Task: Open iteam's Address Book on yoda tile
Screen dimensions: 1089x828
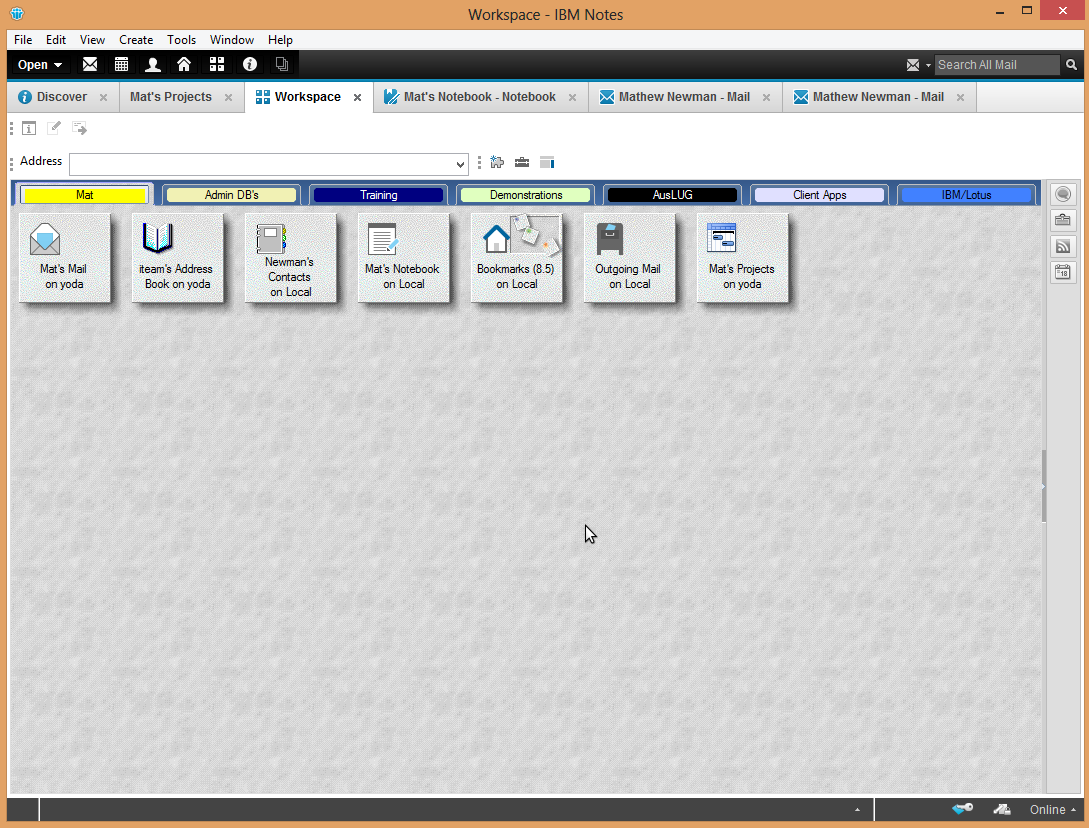Action: coord(178,258)
